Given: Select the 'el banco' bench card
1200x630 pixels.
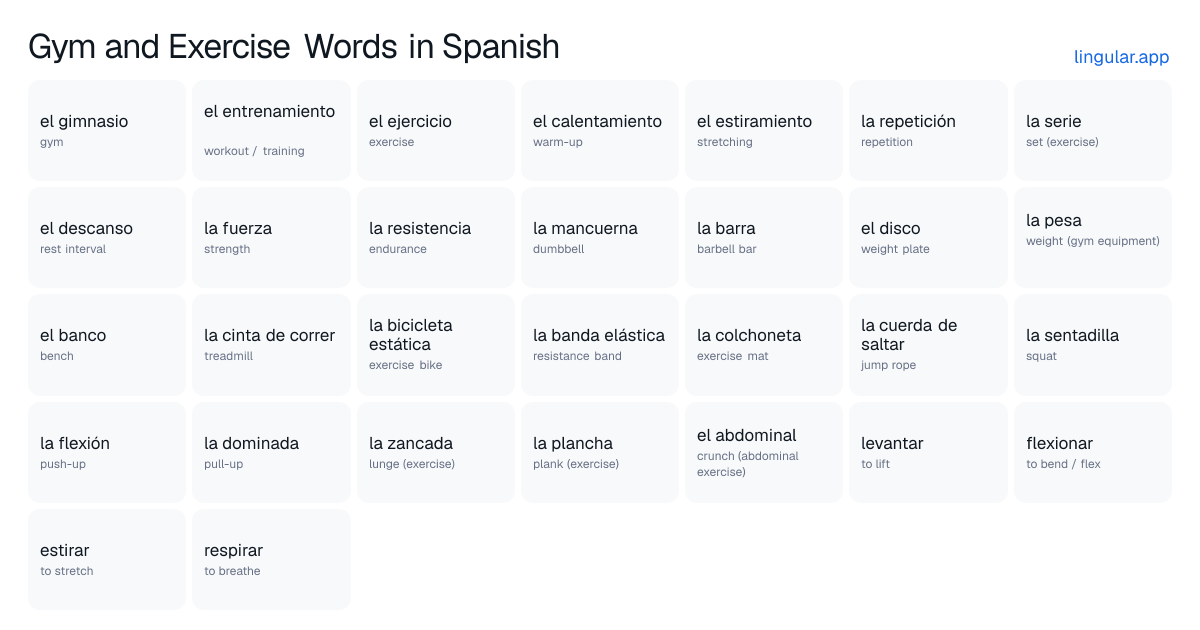Looking at the screenshot, I should pyautogui.click(x=107, y=345).
